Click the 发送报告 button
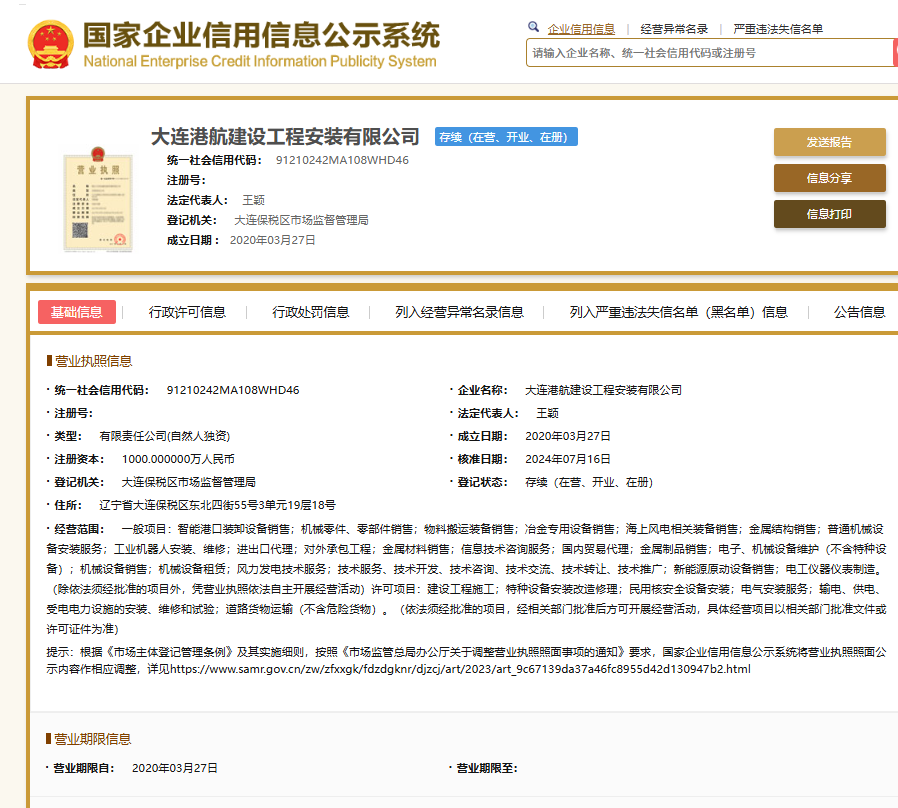 [x=829, y=142]
